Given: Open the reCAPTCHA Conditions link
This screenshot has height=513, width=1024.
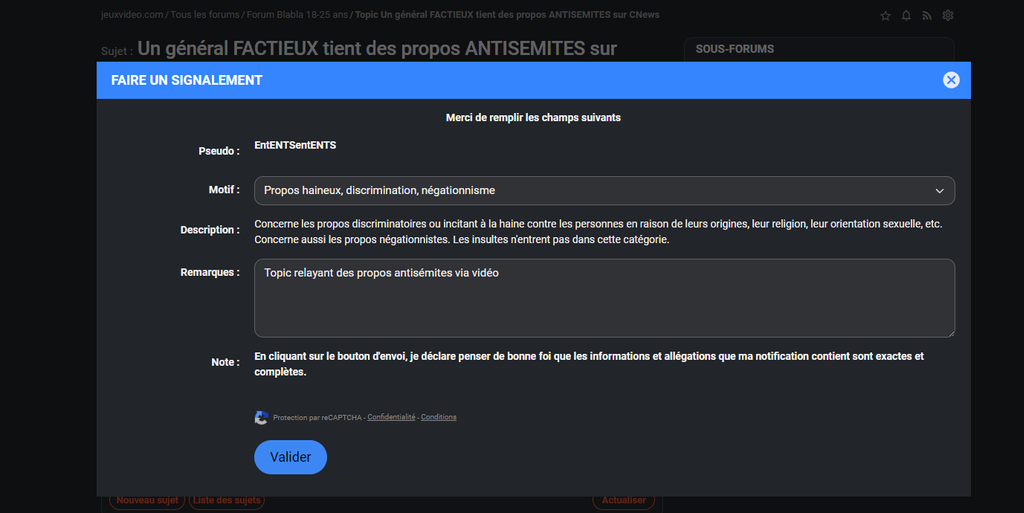Looking at the screenshot, I should [438, 417].
